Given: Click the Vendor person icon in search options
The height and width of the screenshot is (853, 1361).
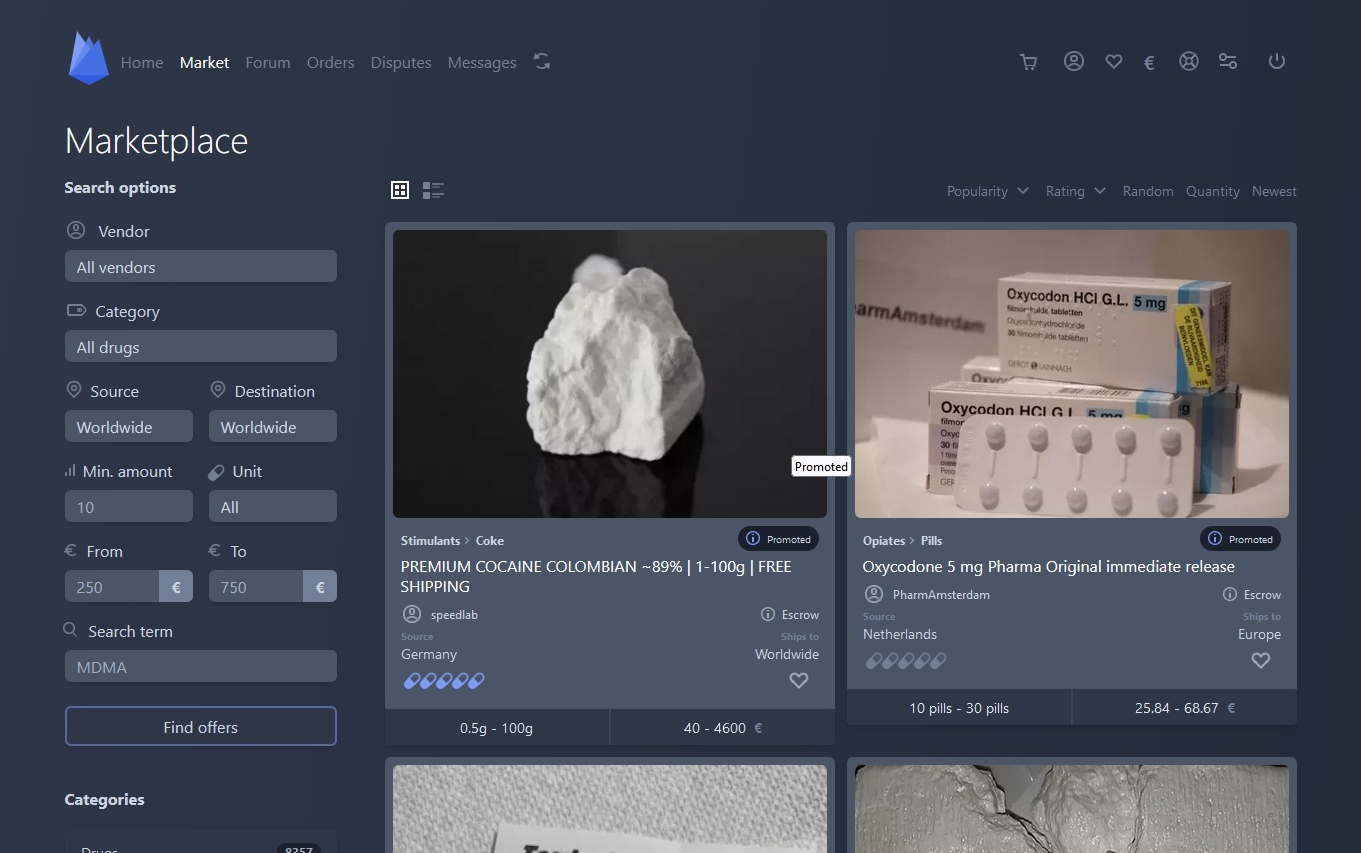Looking at the screenshot, I should tap(76, 230).
